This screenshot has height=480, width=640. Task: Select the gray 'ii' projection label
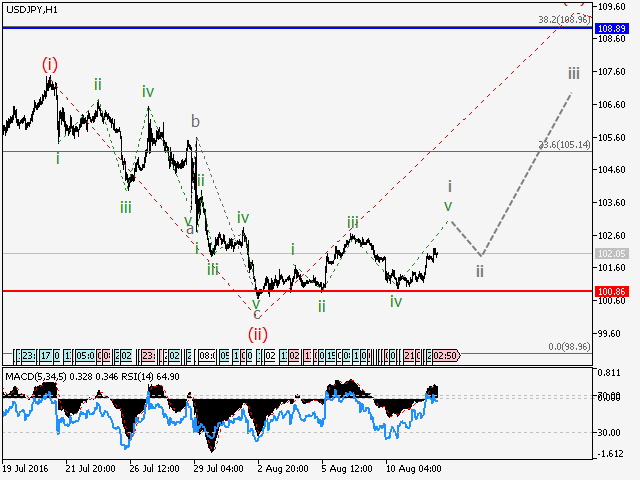tap(480, 271)
